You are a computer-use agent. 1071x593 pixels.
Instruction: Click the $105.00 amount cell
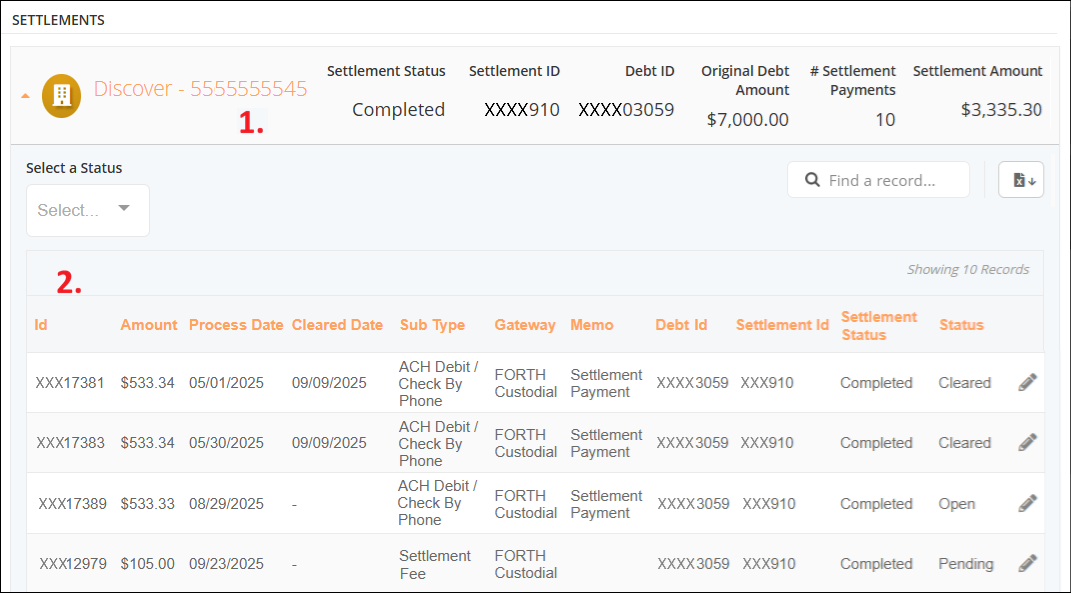148,564
